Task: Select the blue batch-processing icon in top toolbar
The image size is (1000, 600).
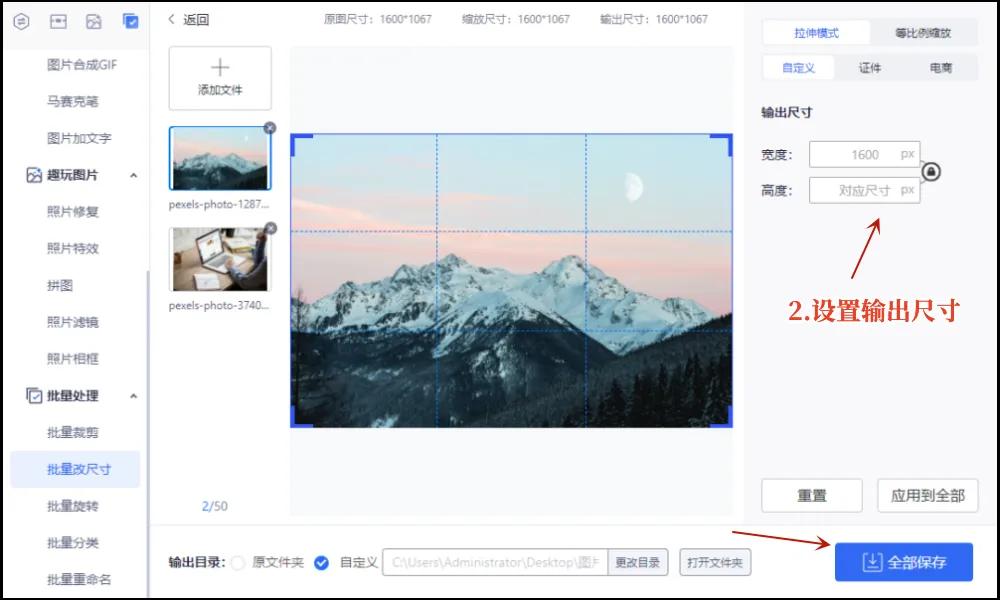Action: [x=130, y=20]
